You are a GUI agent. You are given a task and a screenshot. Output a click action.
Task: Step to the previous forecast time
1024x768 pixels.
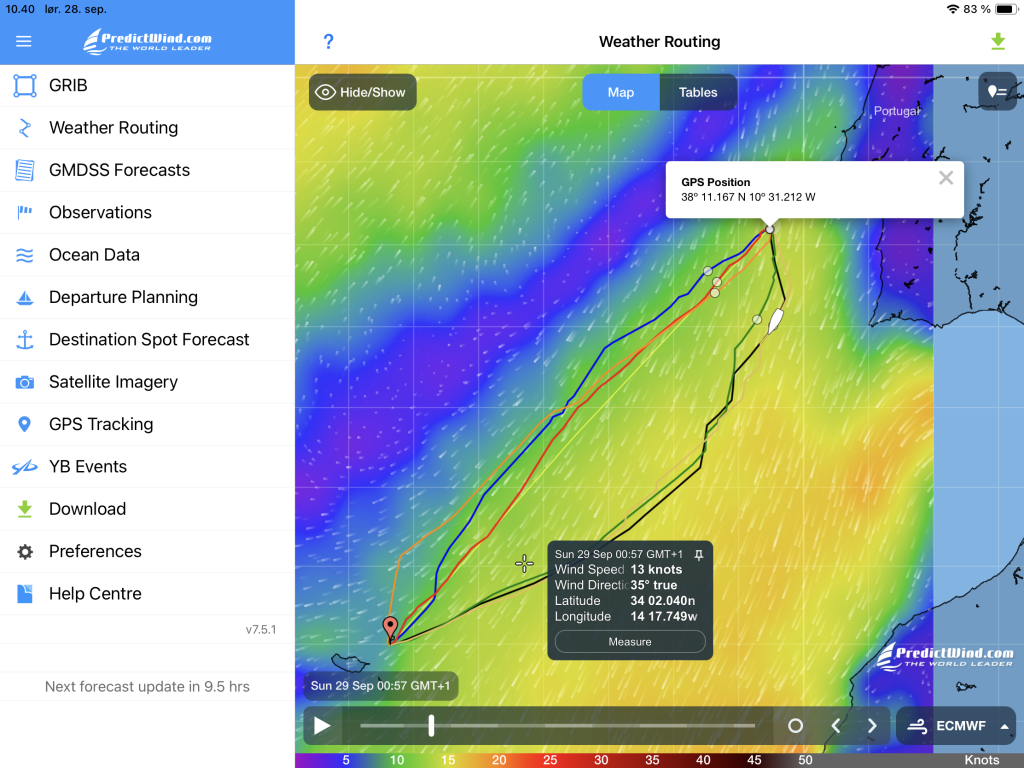point(835,726)
